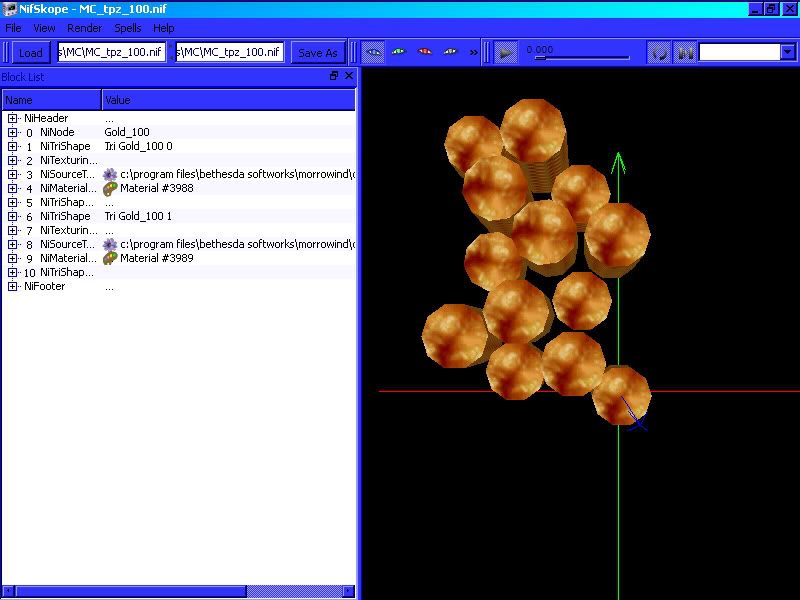The width and height of the screenshot is (800, 600).
Task: Select texture path in row 3
Action: (x=238, y=174)
